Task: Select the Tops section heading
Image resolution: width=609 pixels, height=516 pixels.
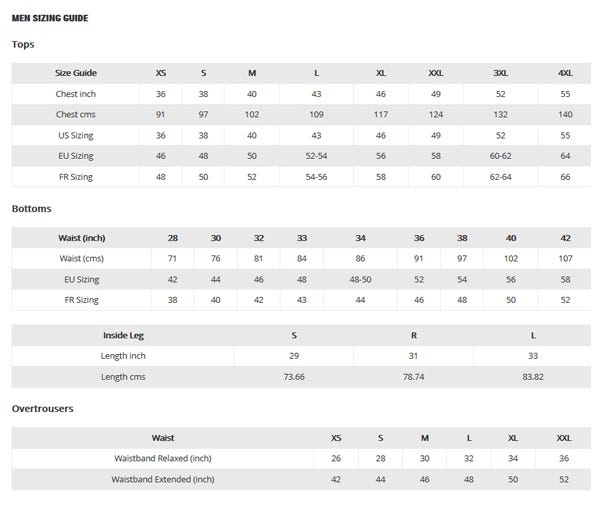Action: (x=25, y=45)
